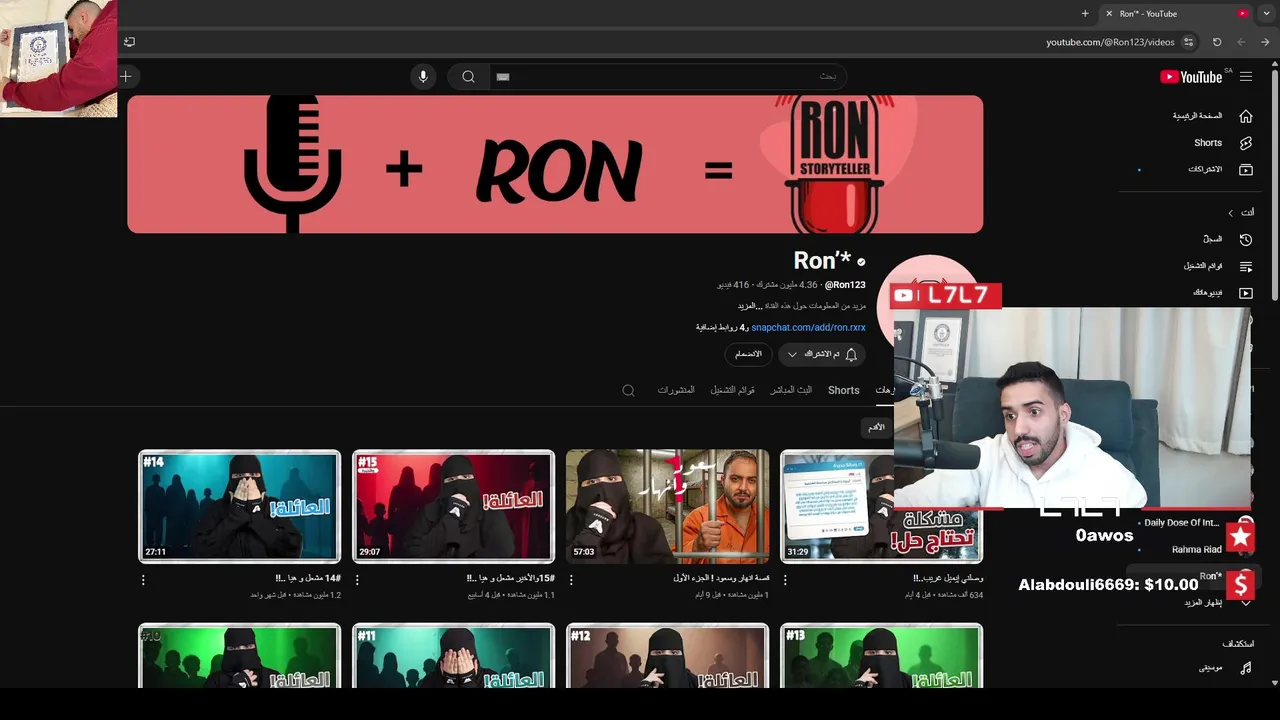Click the magnifier search button

(468, 77)
